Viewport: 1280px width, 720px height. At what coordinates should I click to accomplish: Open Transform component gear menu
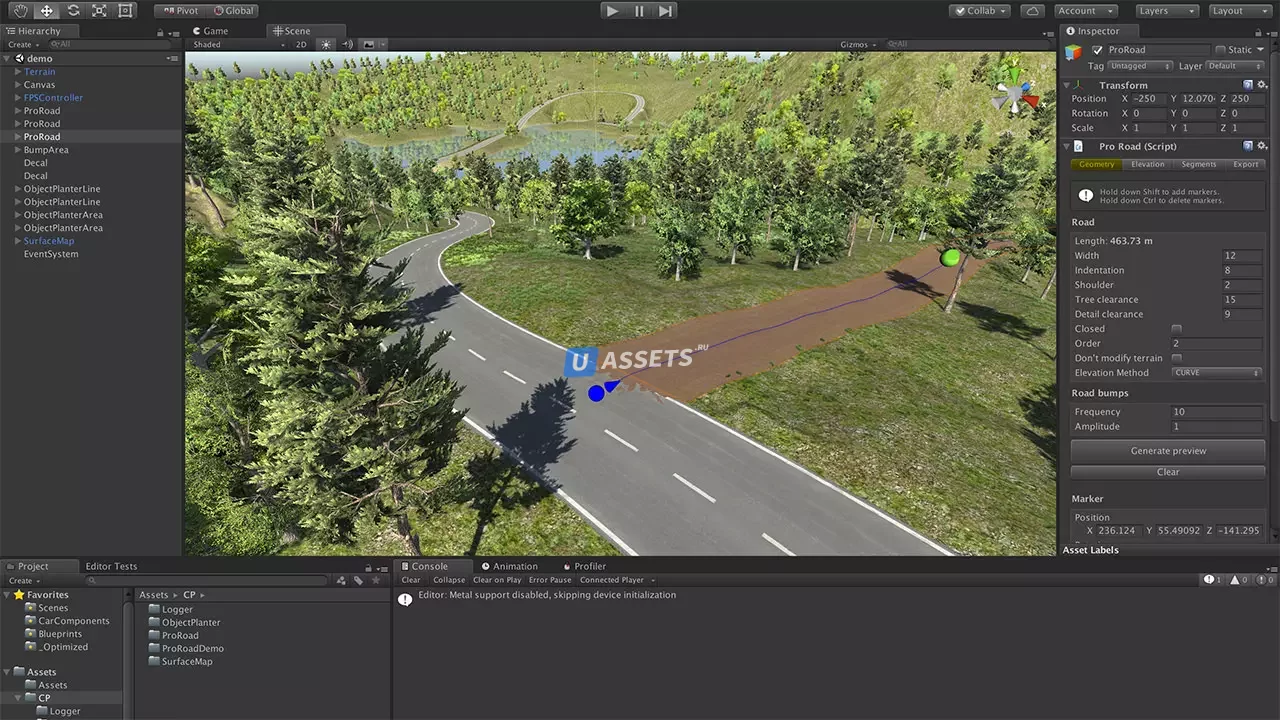[x=1262, y=85]
